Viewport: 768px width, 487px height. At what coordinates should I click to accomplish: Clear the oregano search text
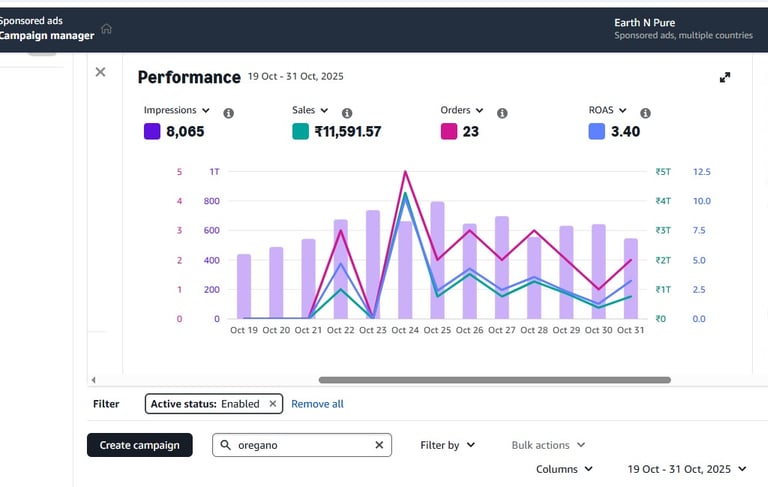pyautogui.click(x=379, y=445)
